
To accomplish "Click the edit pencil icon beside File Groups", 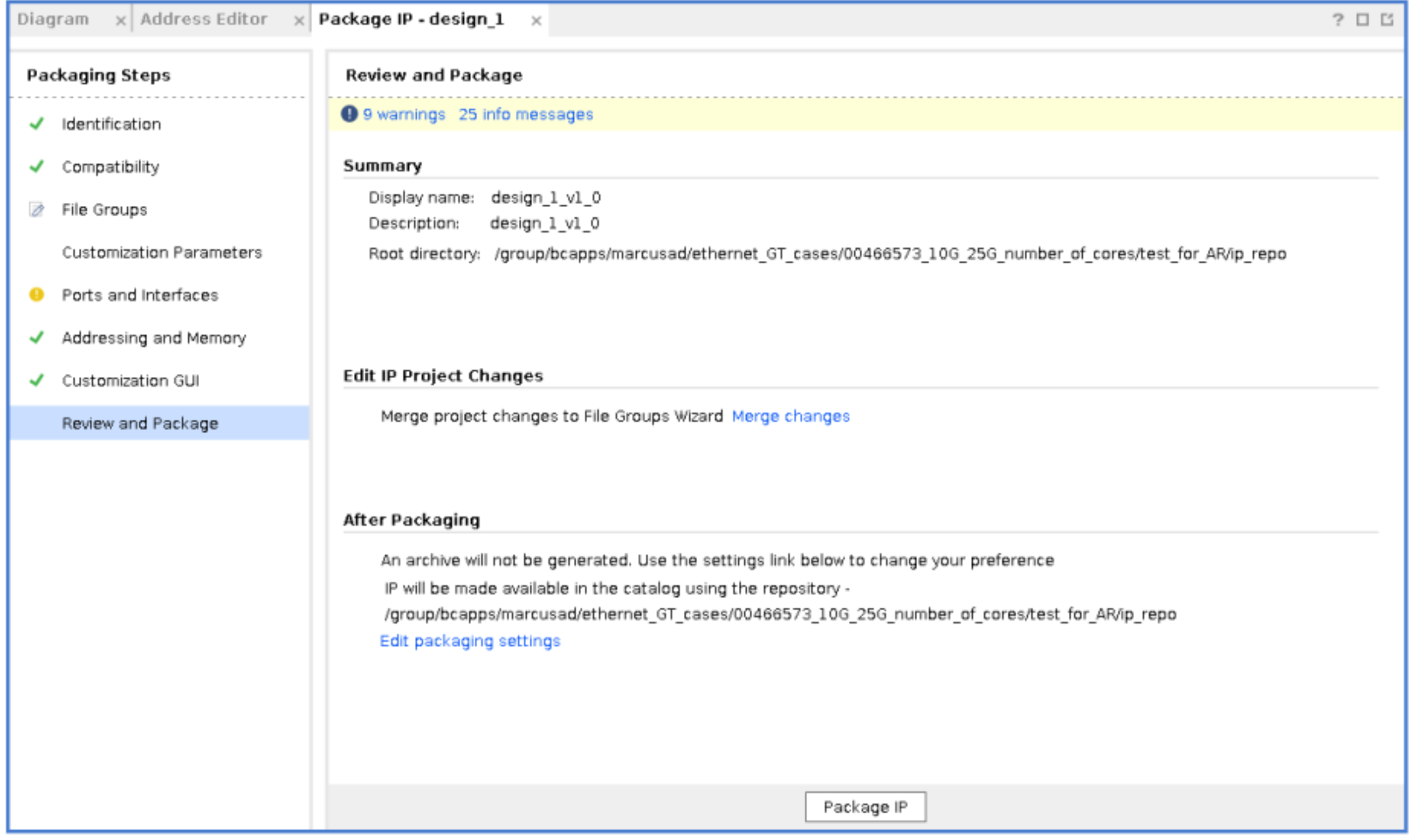I will 37,210.
